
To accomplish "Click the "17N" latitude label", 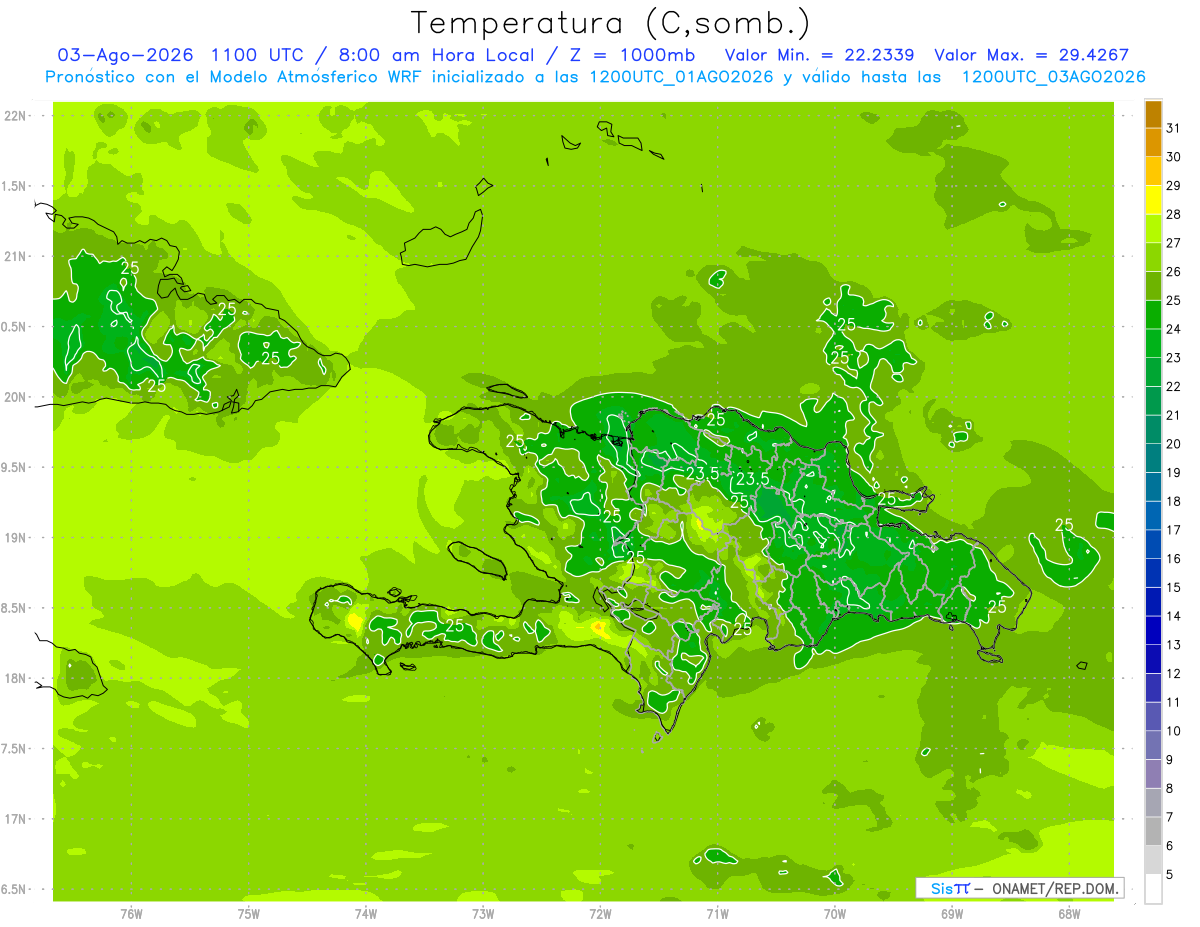I will coord(14,819).
